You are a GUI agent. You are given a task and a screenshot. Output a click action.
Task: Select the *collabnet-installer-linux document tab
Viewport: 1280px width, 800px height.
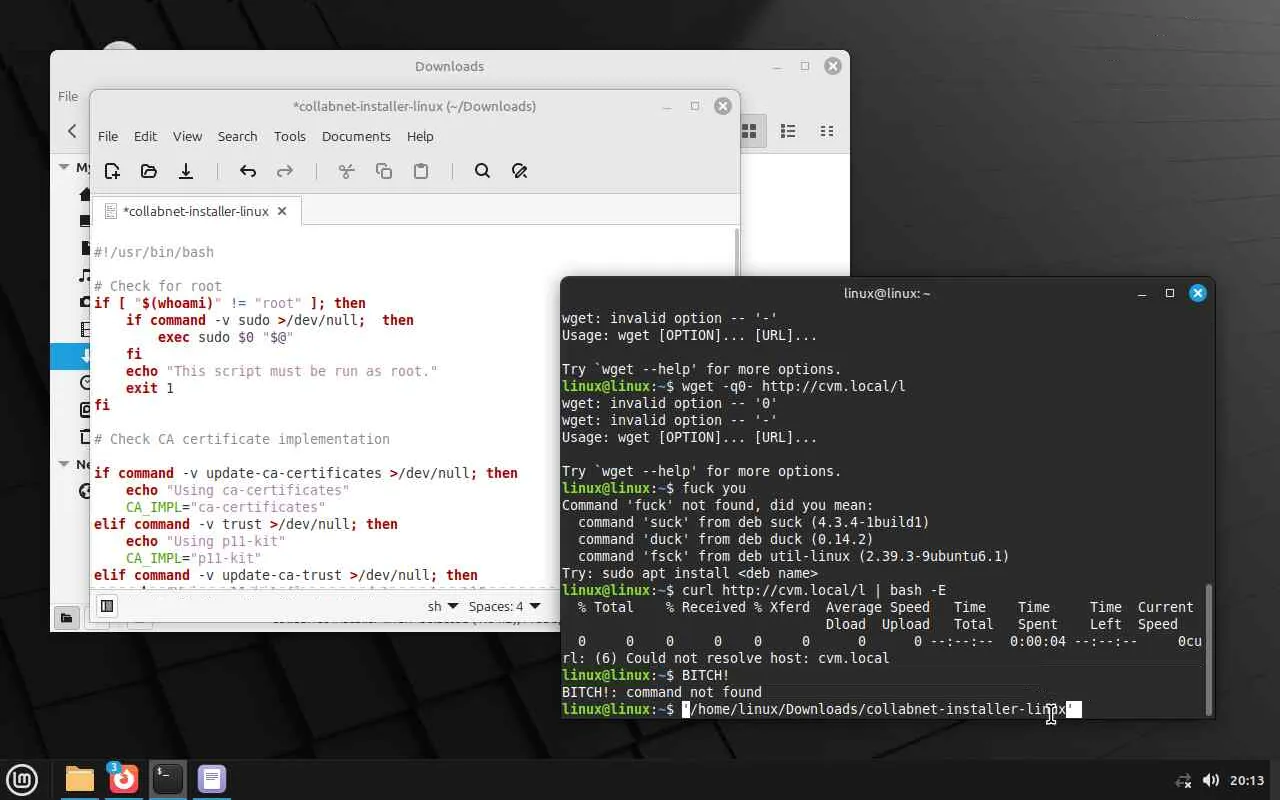196,211
